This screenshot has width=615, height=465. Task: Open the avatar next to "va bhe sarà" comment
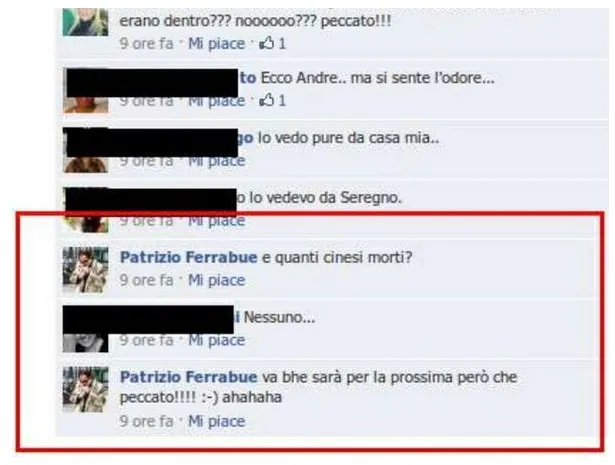pos(86,390)
